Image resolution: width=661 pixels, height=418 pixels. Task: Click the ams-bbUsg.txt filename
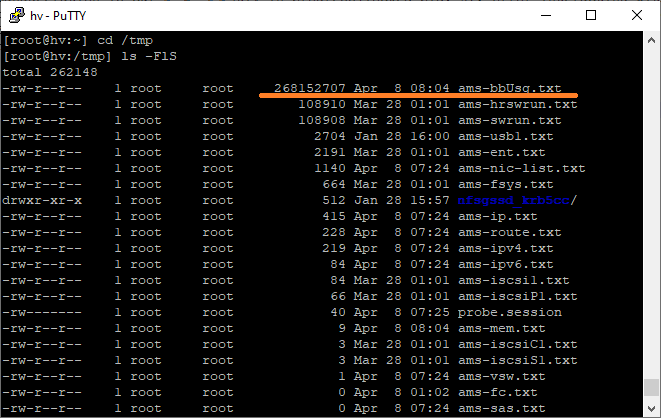click(510, 88)
